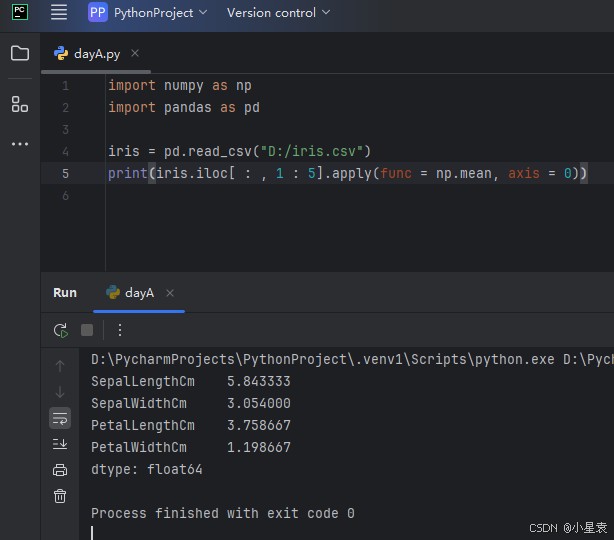Screen dimensions: 614x540
Task: Toggle Soft-Wrap in the console
Action: click(60, 418)
